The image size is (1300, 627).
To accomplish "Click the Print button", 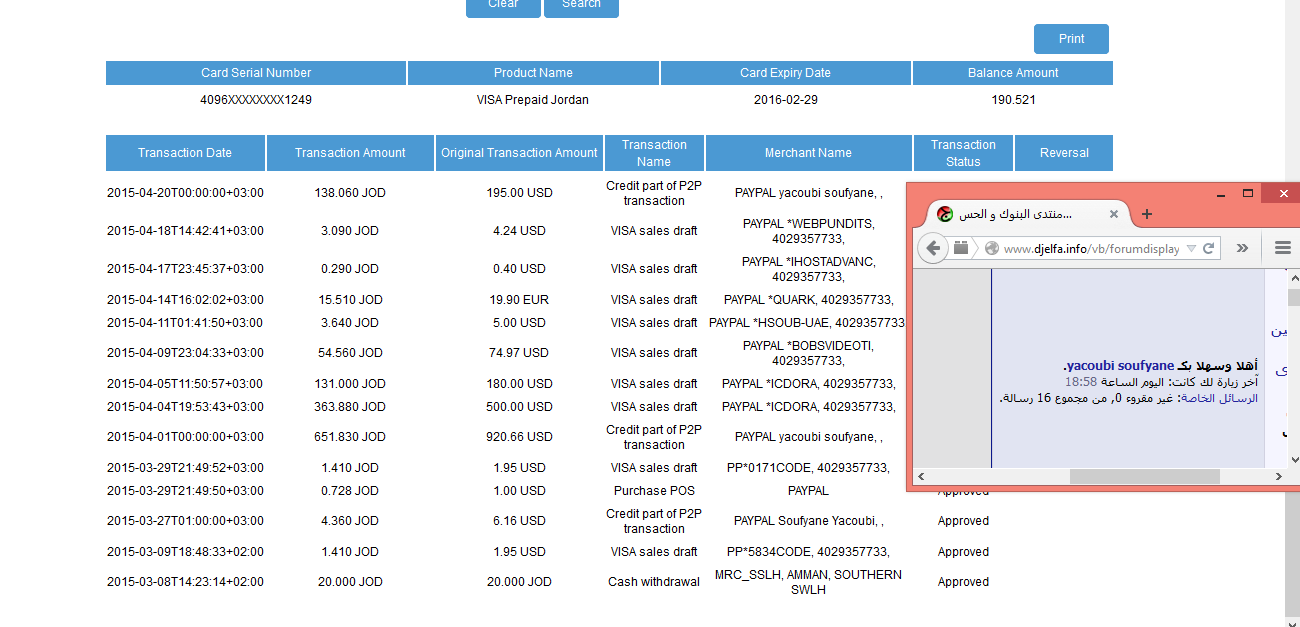I will click(1071, 39).
